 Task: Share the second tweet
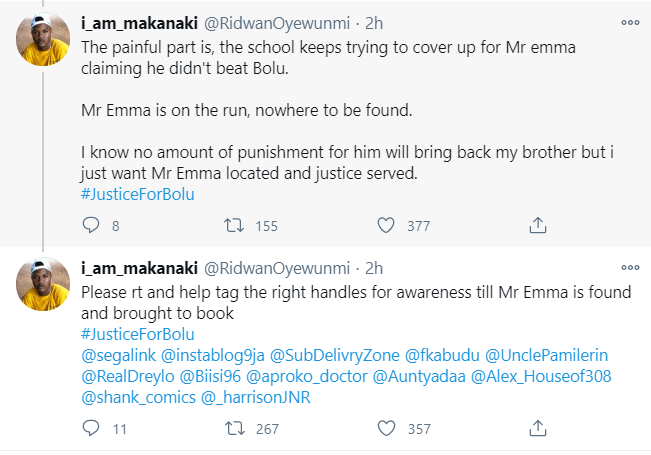coord(537,428)
